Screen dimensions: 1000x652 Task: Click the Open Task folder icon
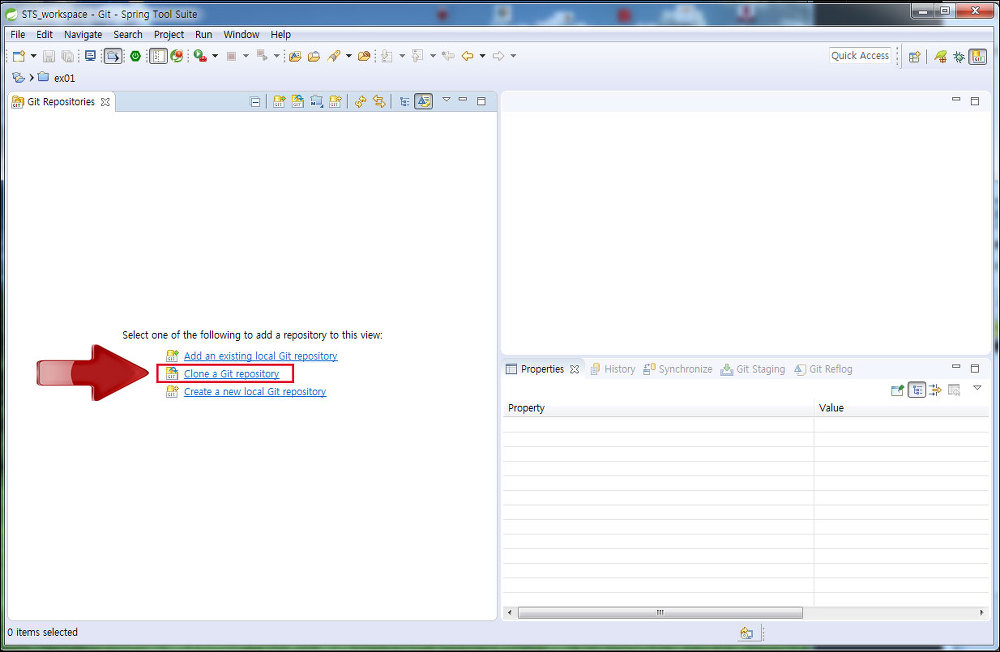(x=314, y=56)
